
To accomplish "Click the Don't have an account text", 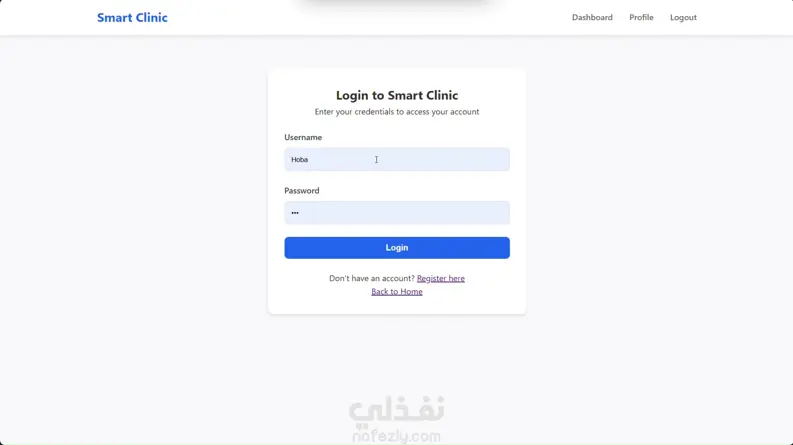I will click(x=372, y=278).
